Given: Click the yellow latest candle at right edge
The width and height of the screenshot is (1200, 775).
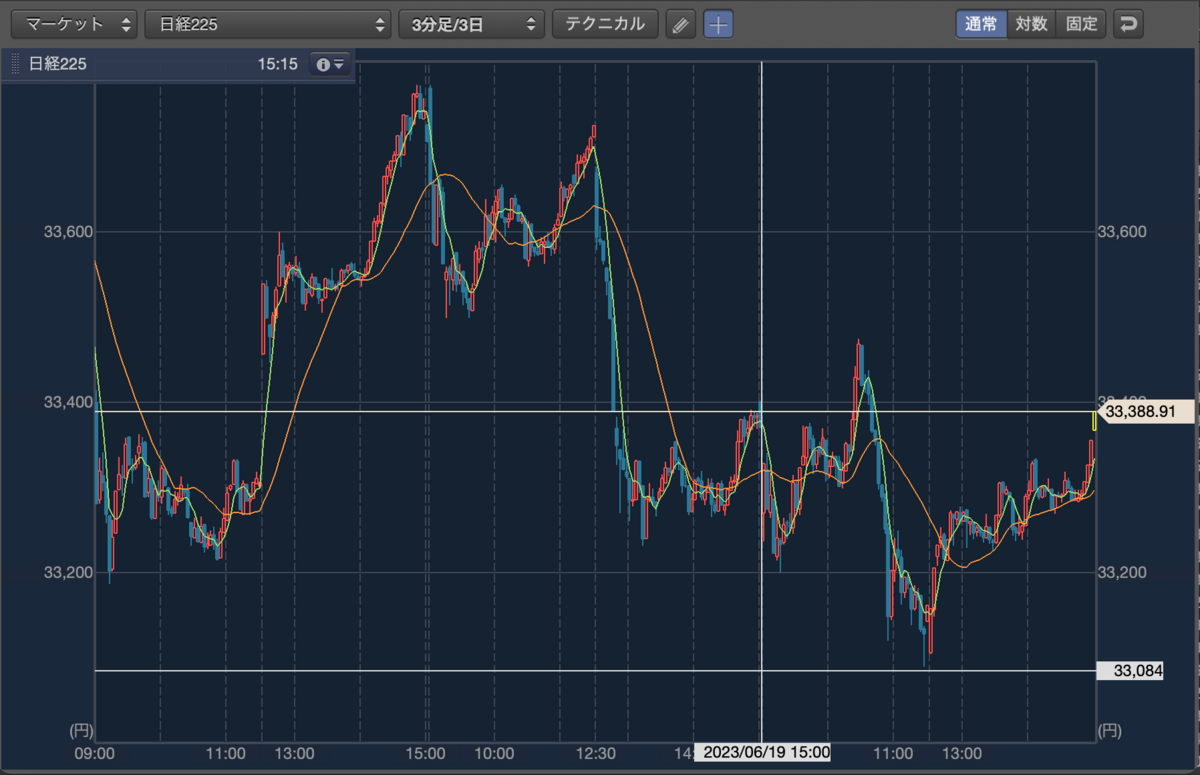Looking at the screenshot, I should (x=1094, y=421).
